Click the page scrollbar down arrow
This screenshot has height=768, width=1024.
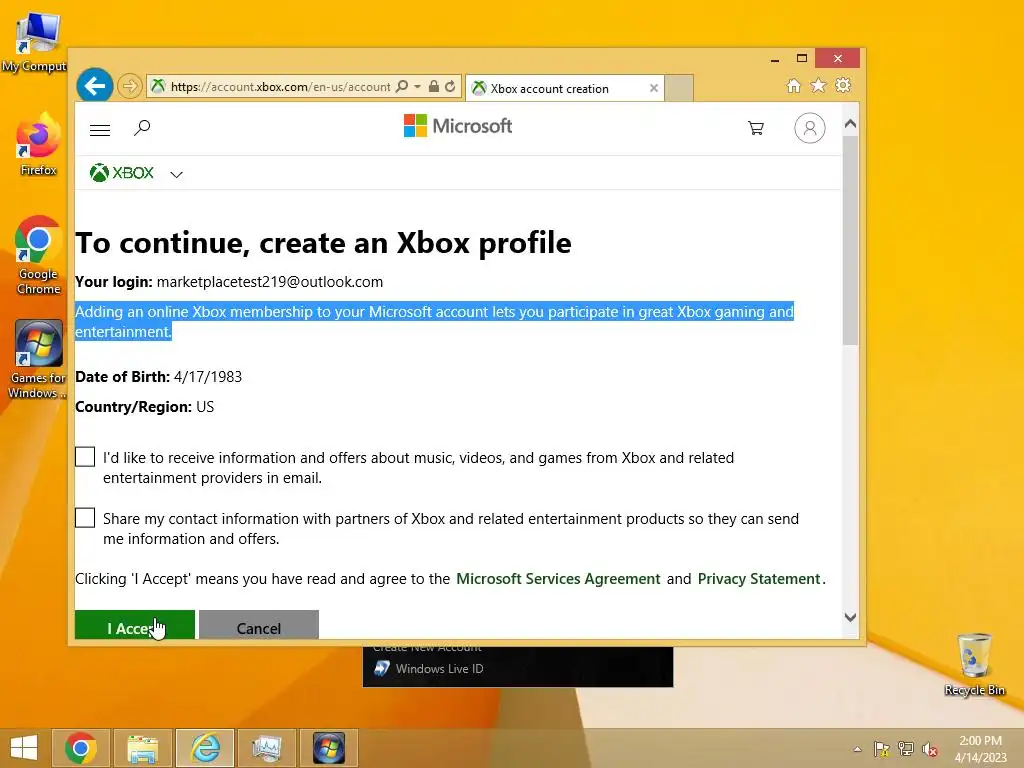tap(850, 617)
